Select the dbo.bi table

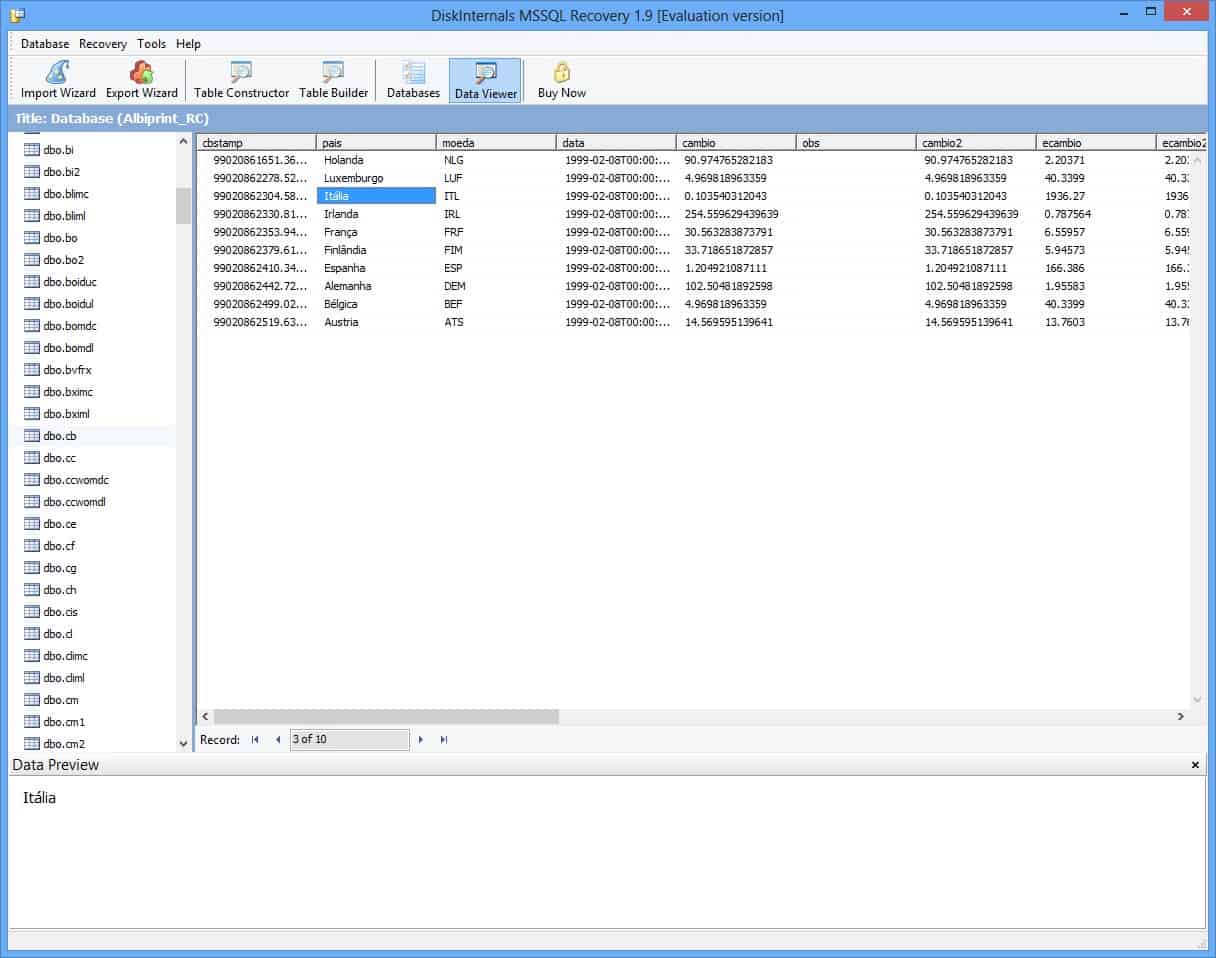point(59,150)
